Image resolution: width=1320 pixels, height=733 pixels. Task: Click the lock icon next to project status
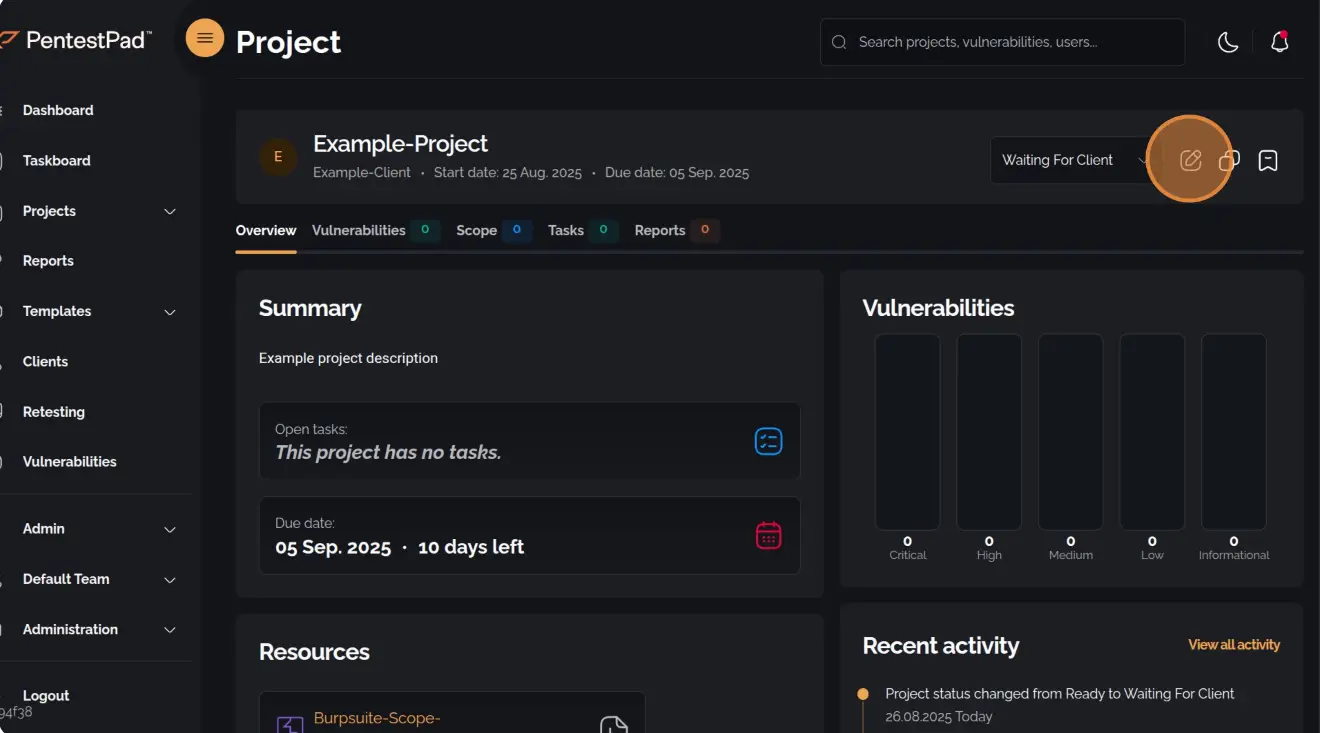pos(1229,159)
